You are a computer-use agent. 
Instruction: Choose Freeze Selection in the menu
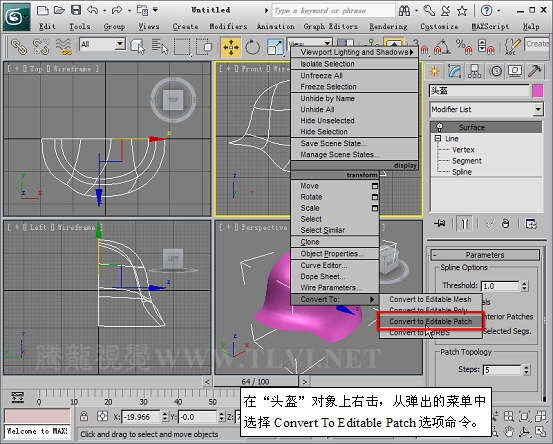pyautogui.click(x=354, y=87)
